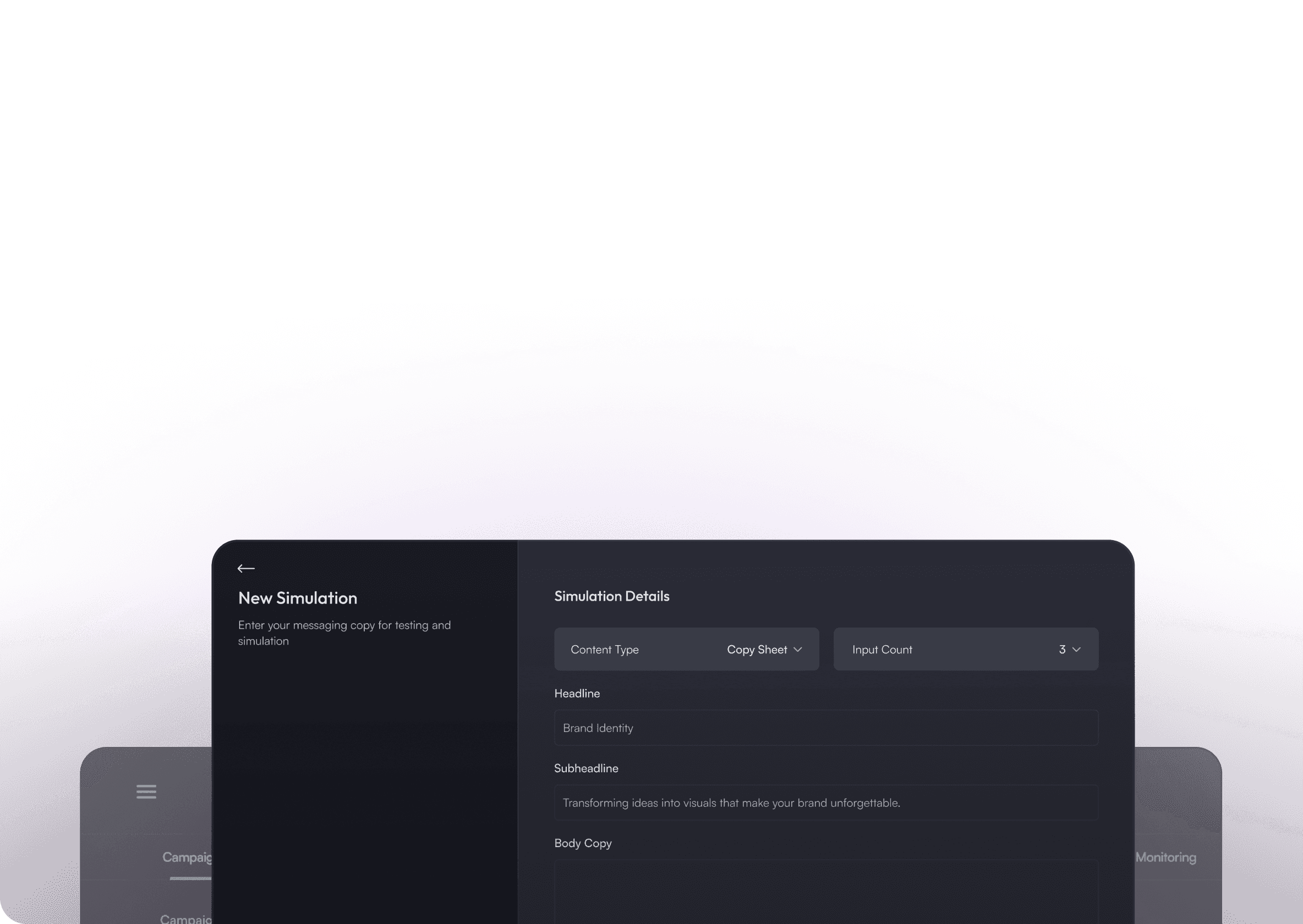Open the hamburger menu icon
The image size is (1303, 924).
point(146,791)
